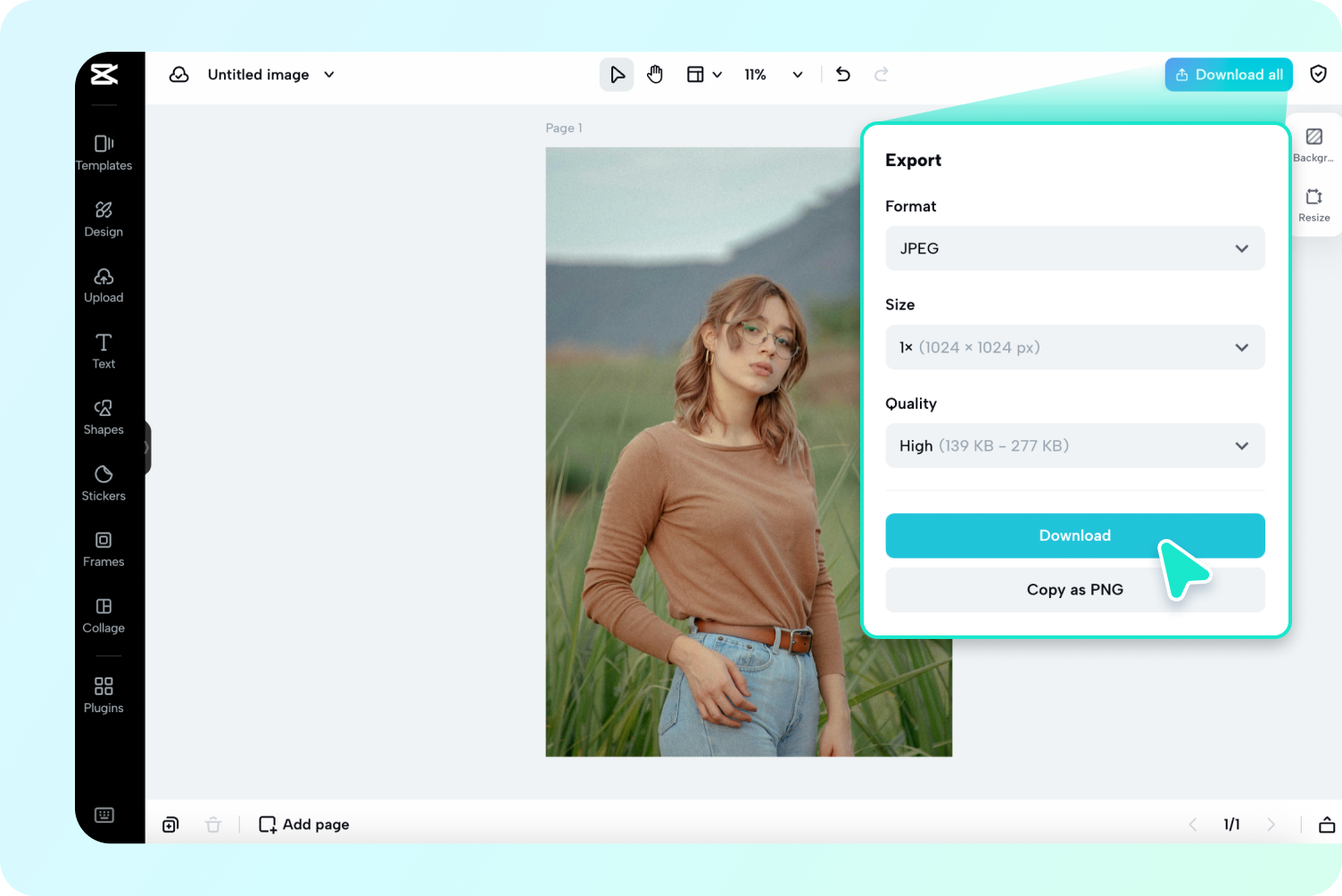This screenshot has height=896, width=1342.
Task: Open the Upload panel
Action: pos(104,284)
